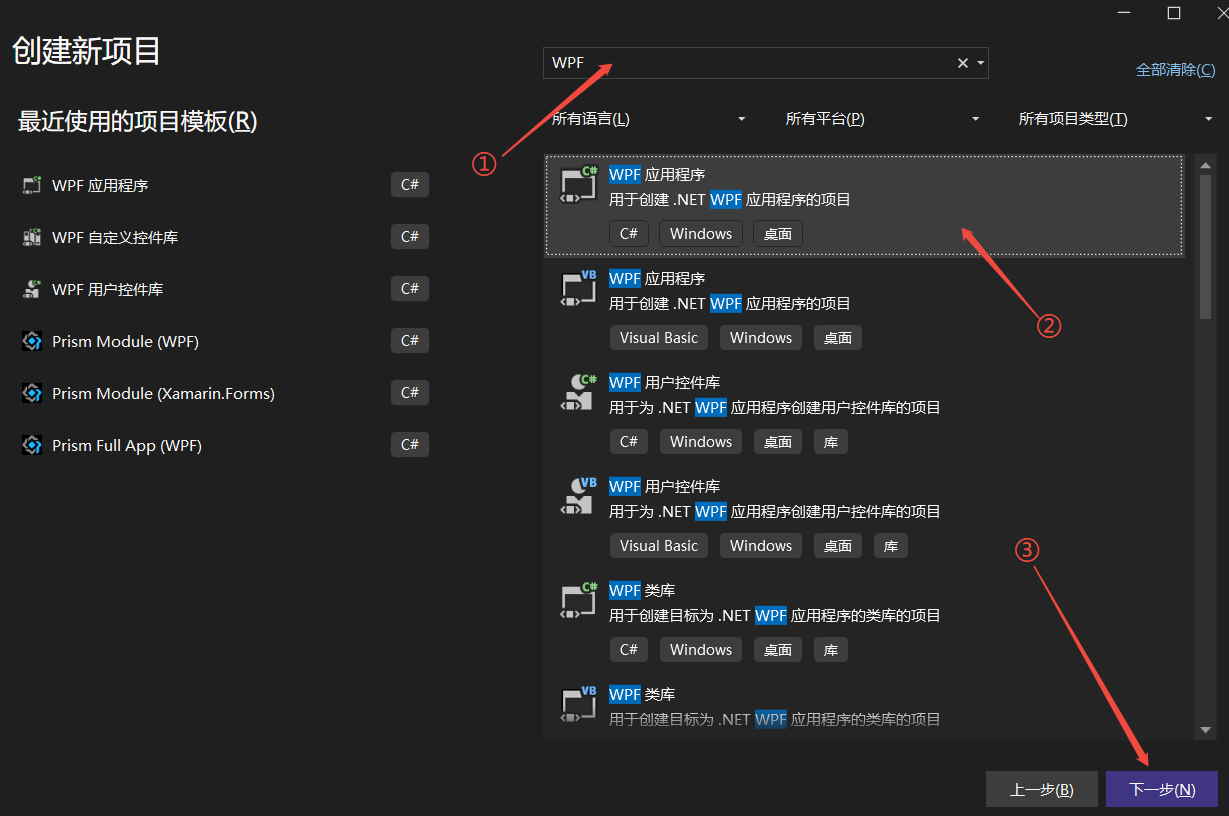This screenshot has width=1229, height=816.
Task: Select the C# WPF 类库 title
Action: click(642, 590)
